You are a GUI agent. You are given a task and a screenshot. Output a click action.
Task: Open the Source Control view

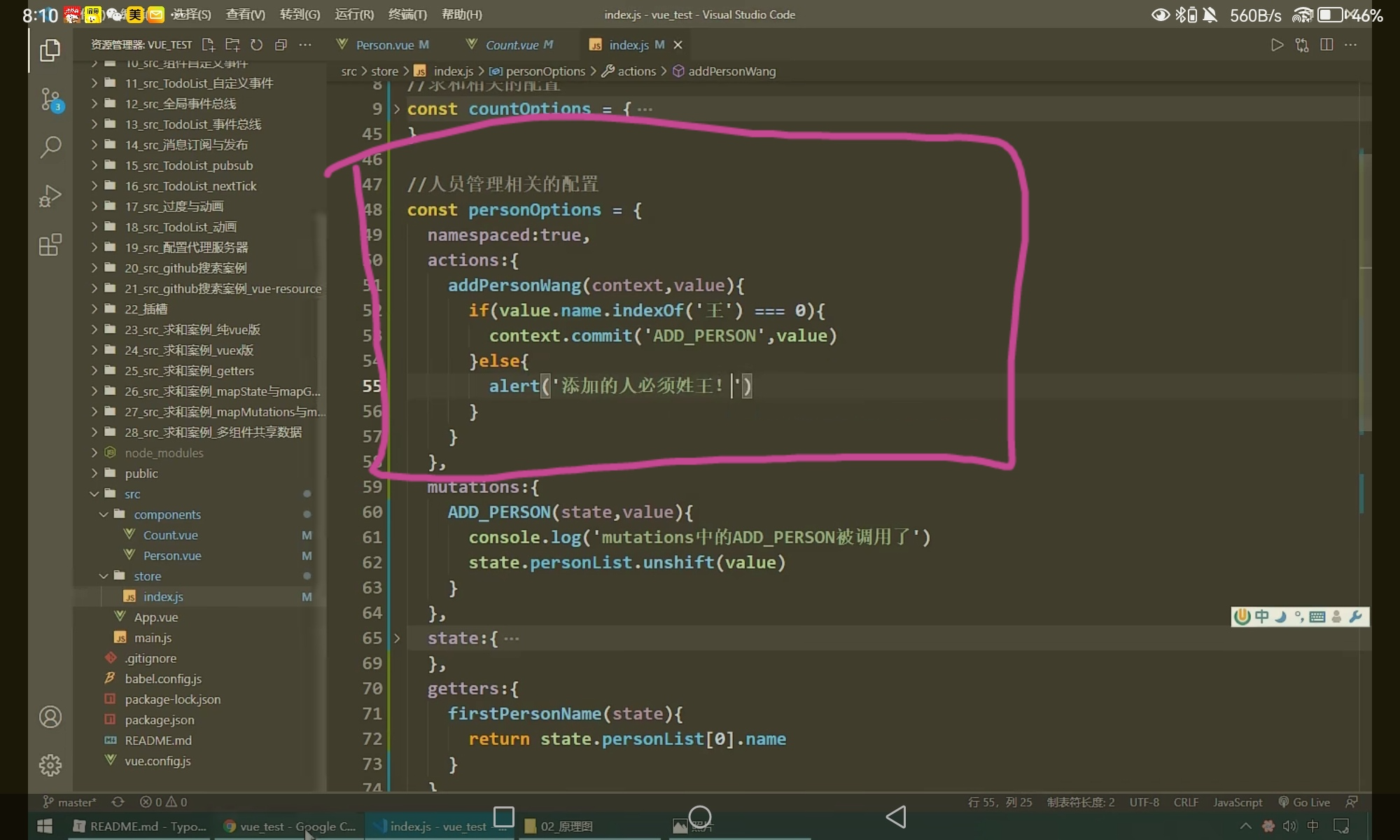(x=50, y=99)
